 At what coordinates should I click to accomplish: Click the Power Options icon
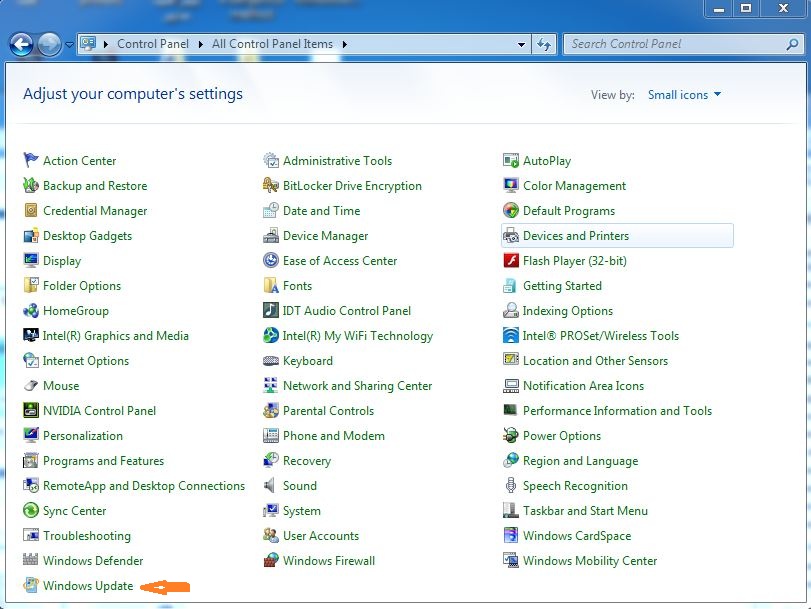click(x=510, y=435)
